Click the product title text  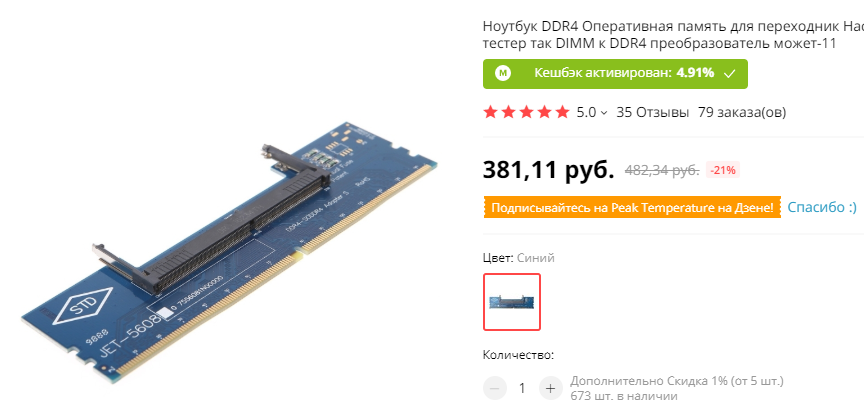673,35
